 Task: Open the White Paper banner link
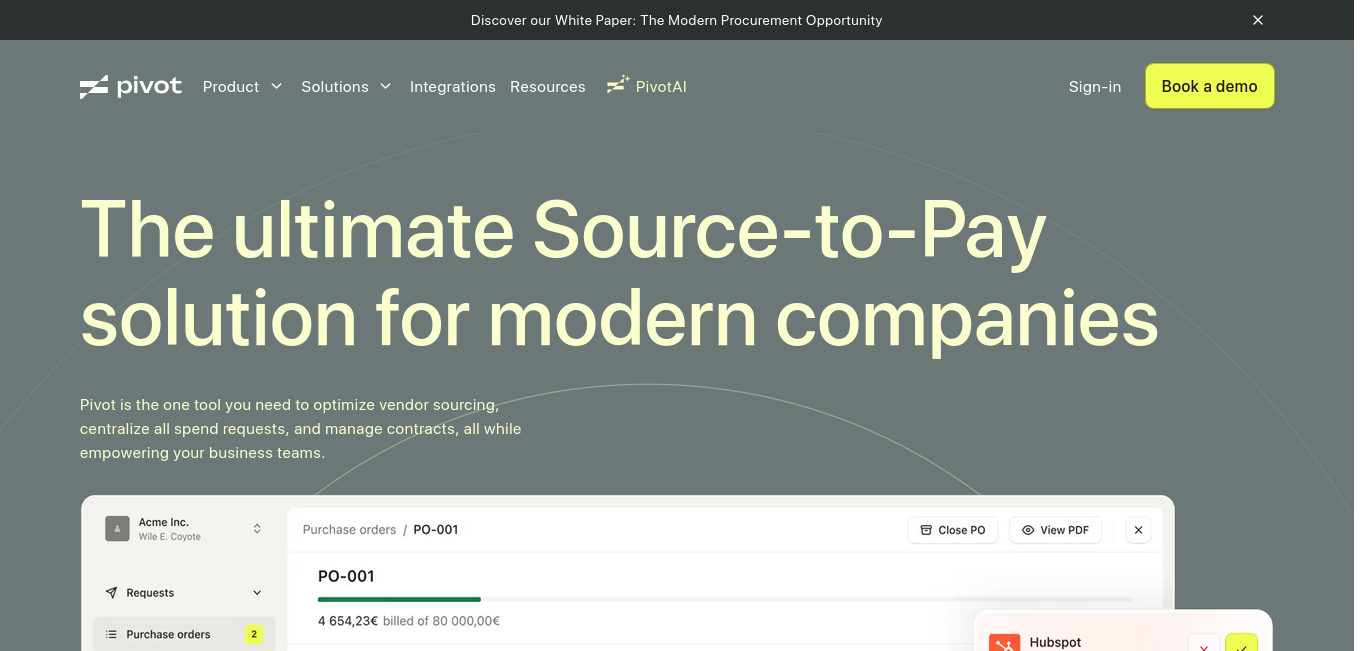click(676, 20)
